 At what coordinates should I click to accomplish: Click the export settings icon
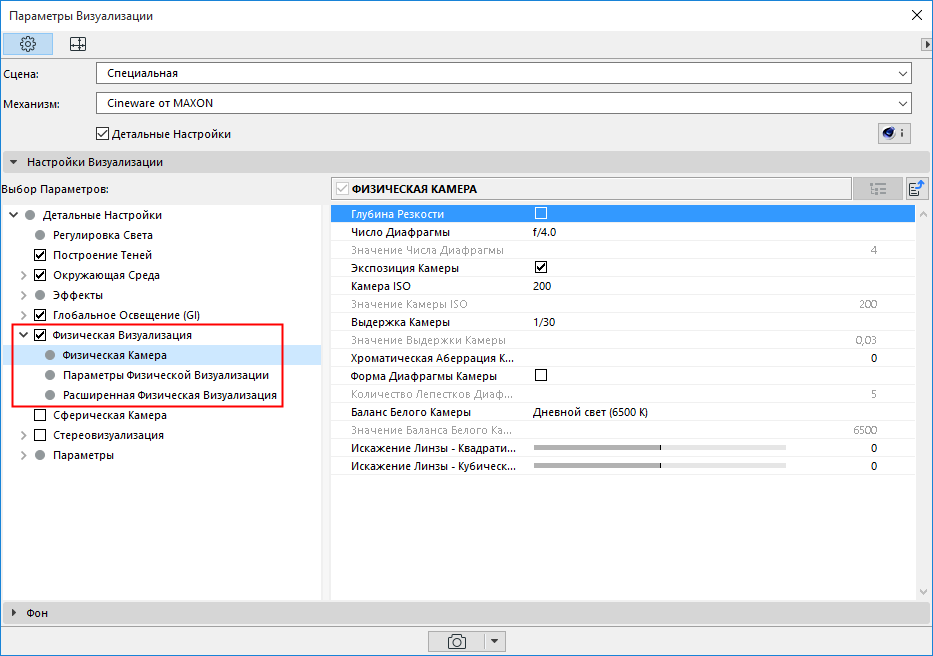click(x=916, y=189)
